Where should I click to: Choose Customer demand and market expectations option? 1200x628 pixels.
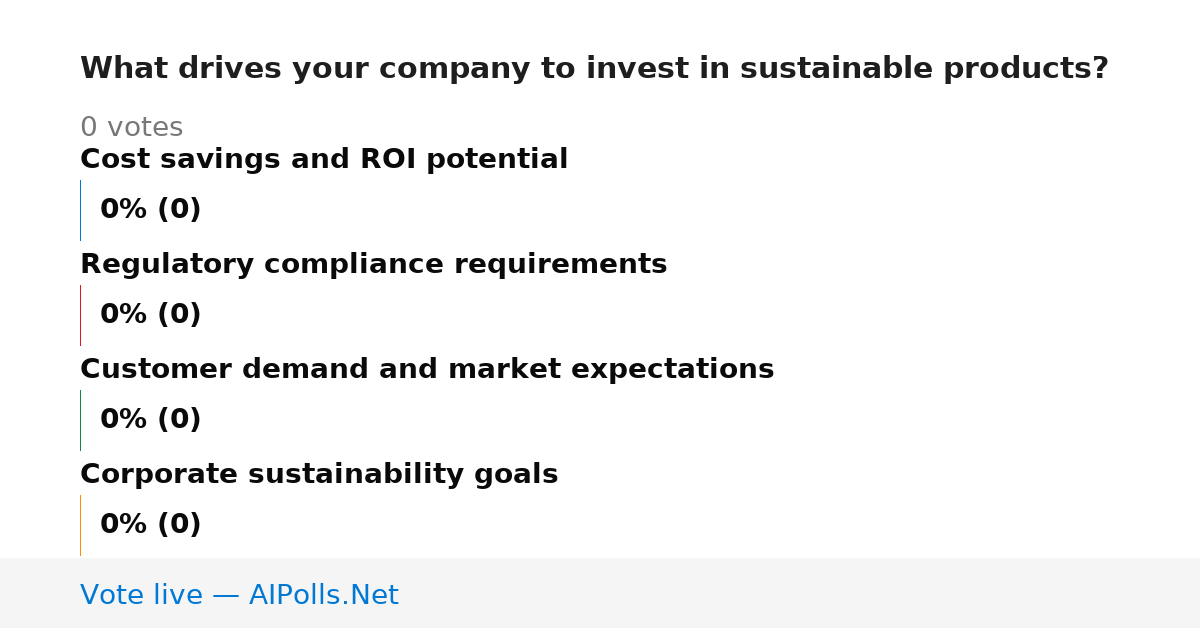point(427,370)
